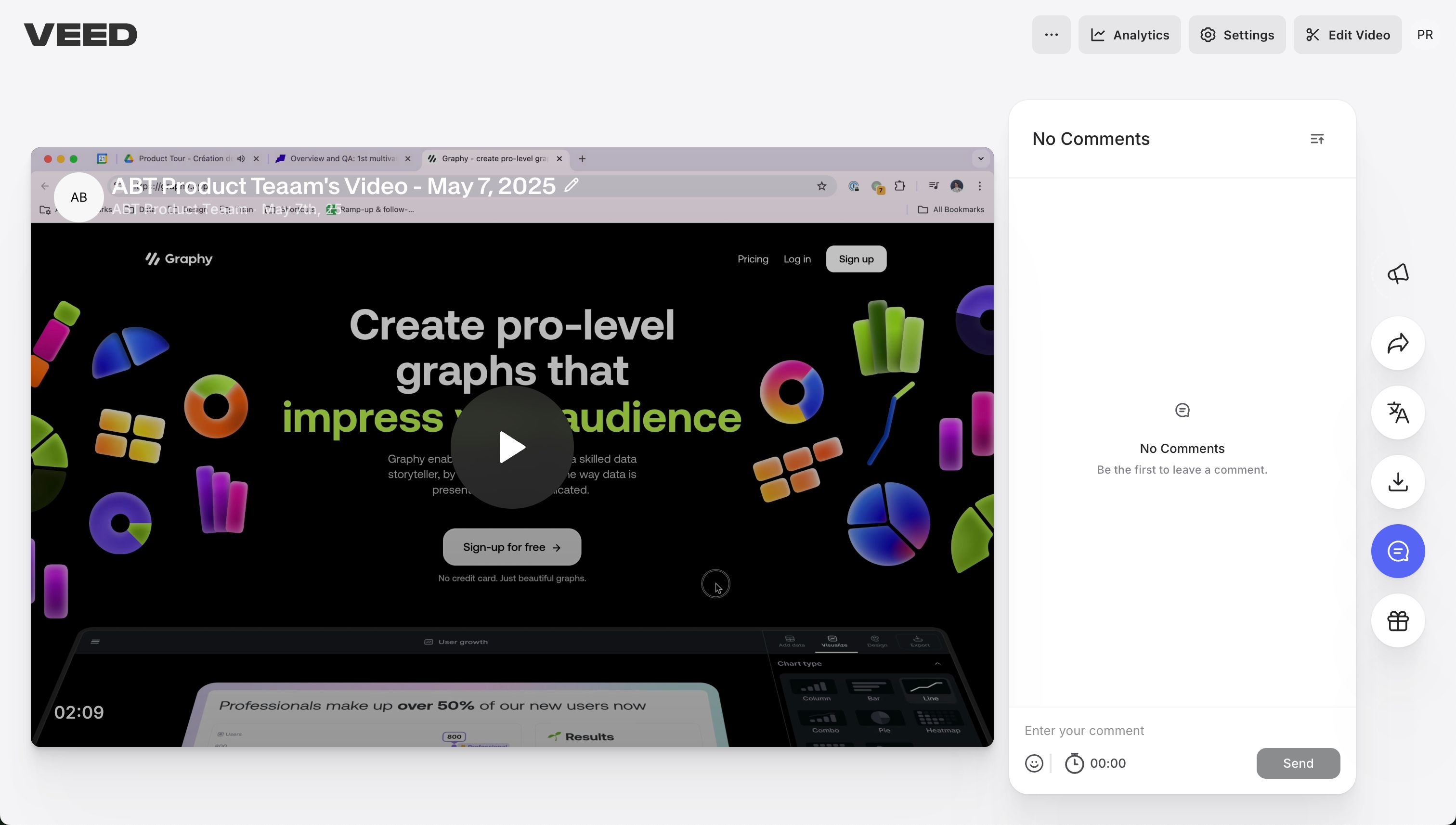Click the 02:09 duration label
Image resolution: width=1456 pixels, height=825 pixels.
[x=79, y=712]
